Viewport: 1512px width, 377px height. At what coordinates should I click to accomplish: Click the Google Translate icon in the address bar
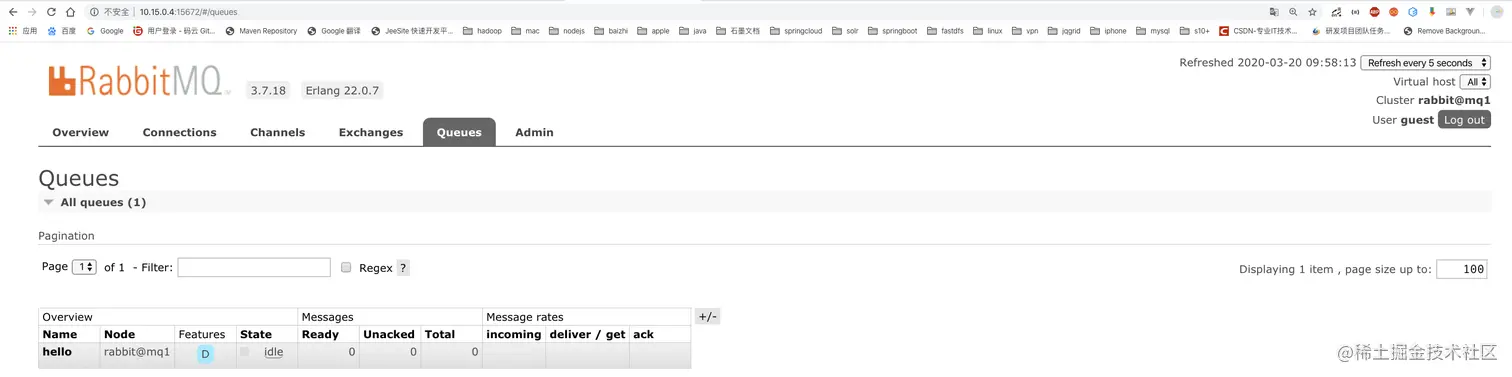click(x=1274, y=12)
